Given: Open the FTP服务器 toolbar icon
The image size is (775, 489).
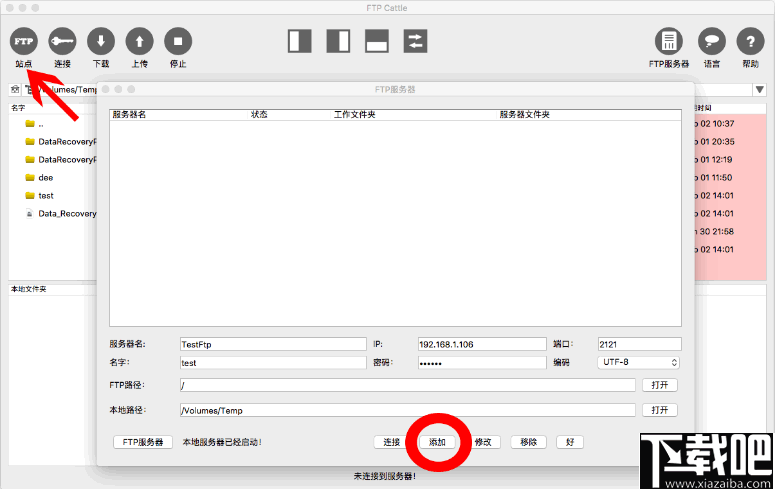Looking at the screenshot, I should click(669, 41).
